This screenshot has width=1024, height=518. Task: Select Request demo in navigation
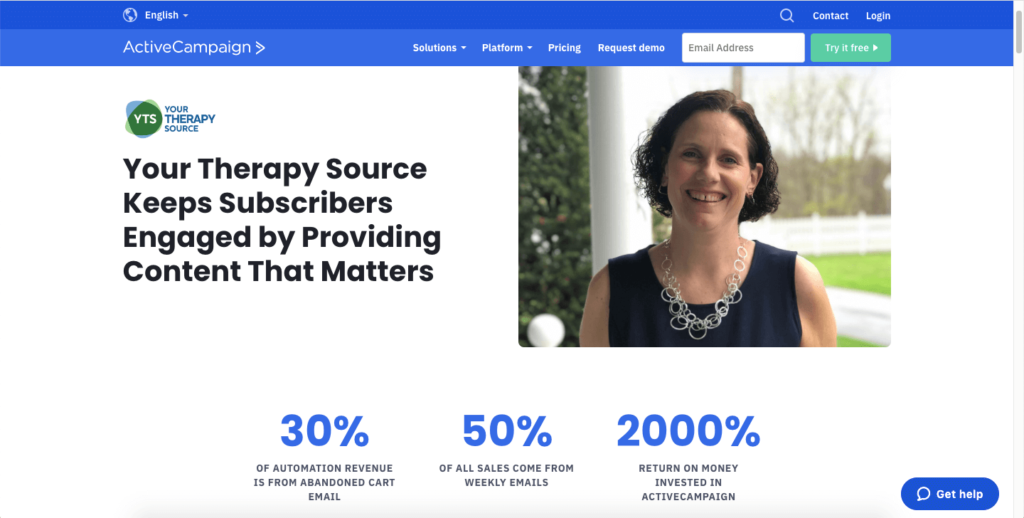631,48
